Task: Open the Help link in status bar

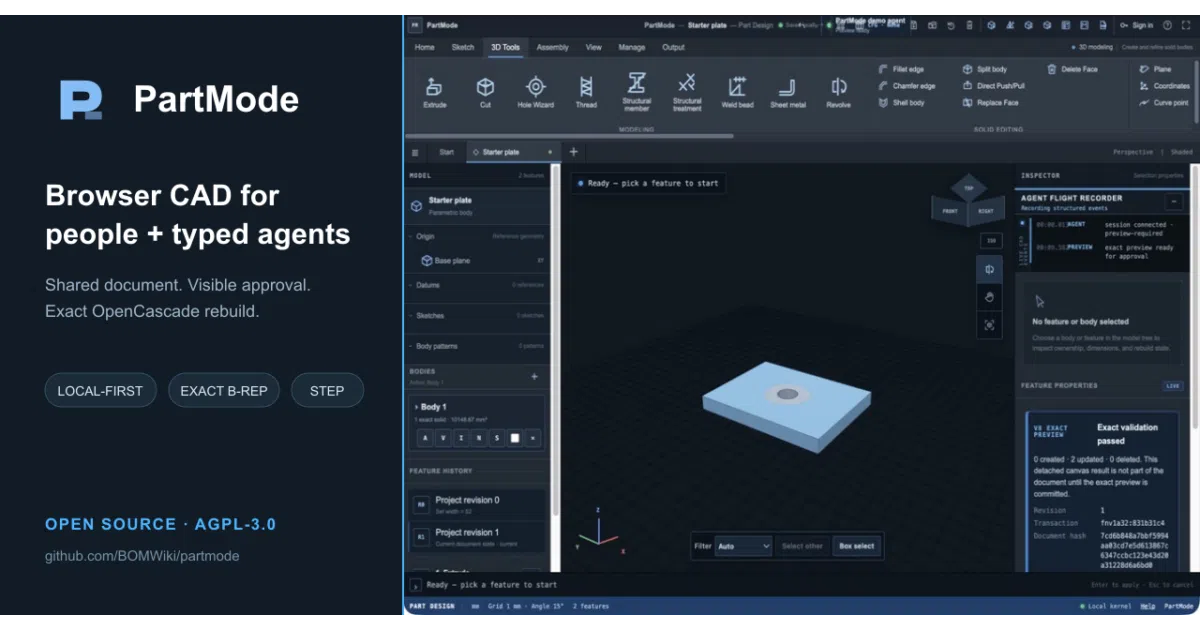Action: click(1148, 606)
